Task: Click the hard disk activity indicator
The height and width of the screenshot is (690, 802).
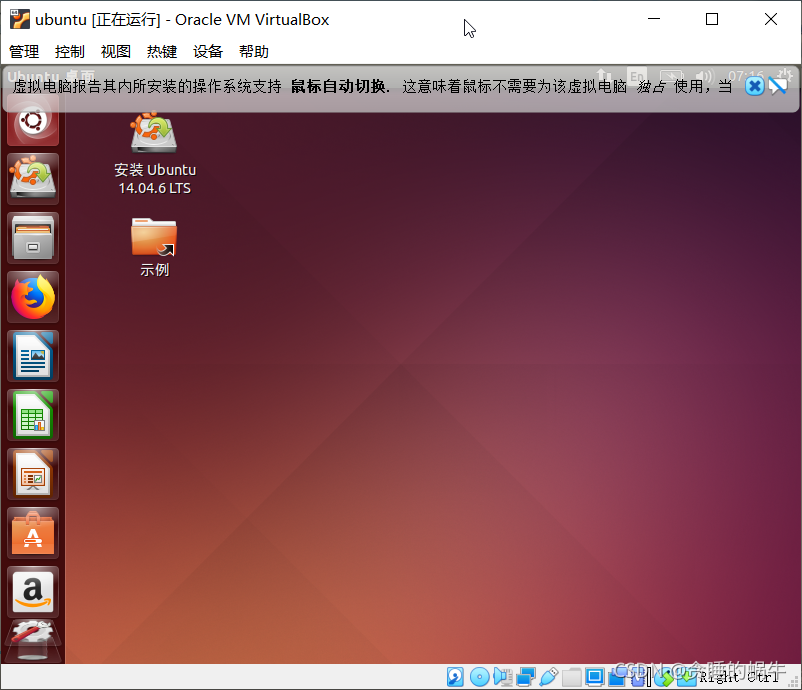Action: [455, 677]
